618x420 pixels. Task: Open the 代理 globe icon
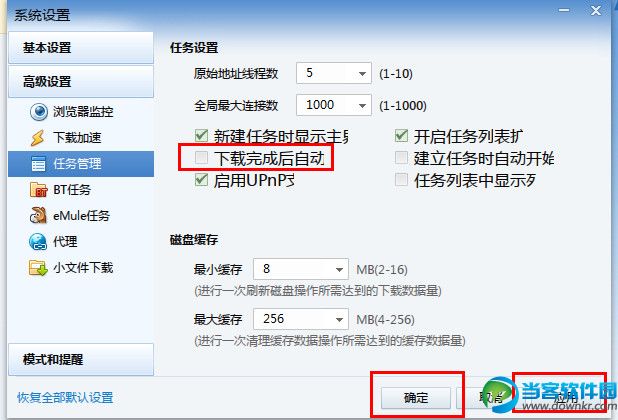click(38, 242)
